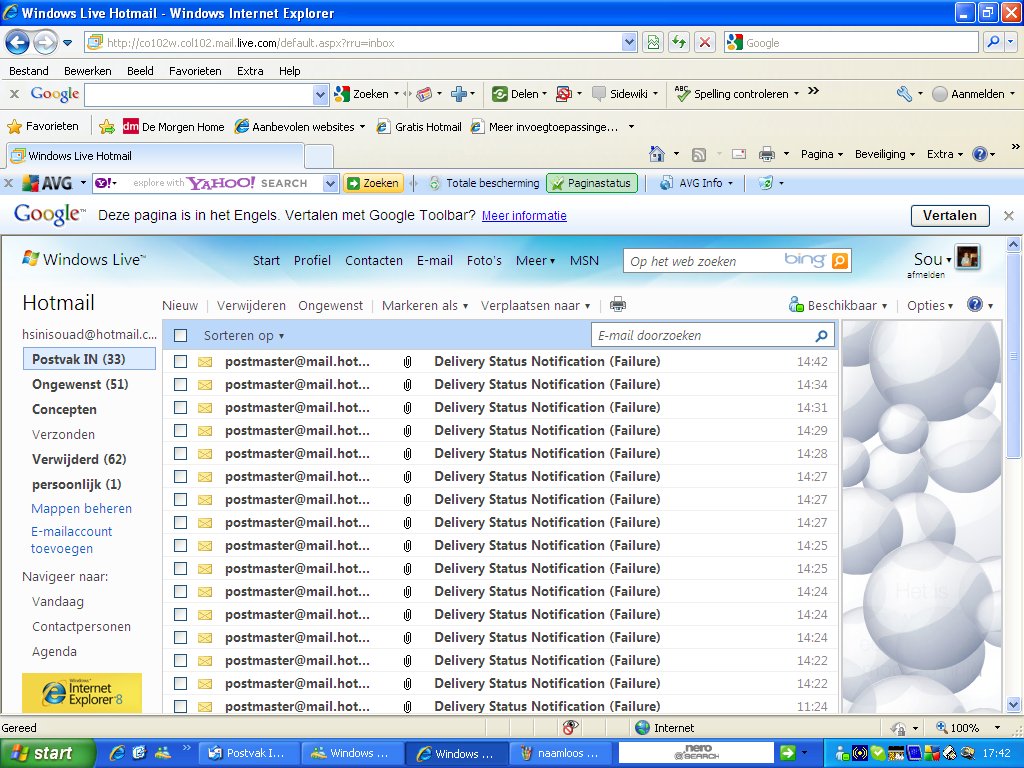This screenshot has width=1024, height=768.
Task: Click the Internet Explorer back arrow button
Action: click(x=18, y=43)
